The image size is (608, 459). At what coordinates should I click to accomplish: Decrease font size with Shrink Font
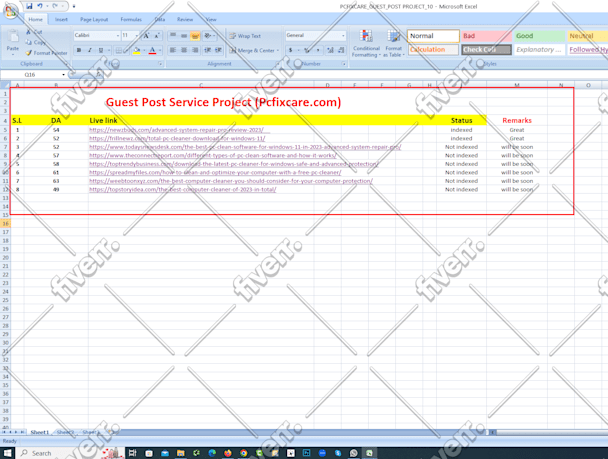(157, 36)
